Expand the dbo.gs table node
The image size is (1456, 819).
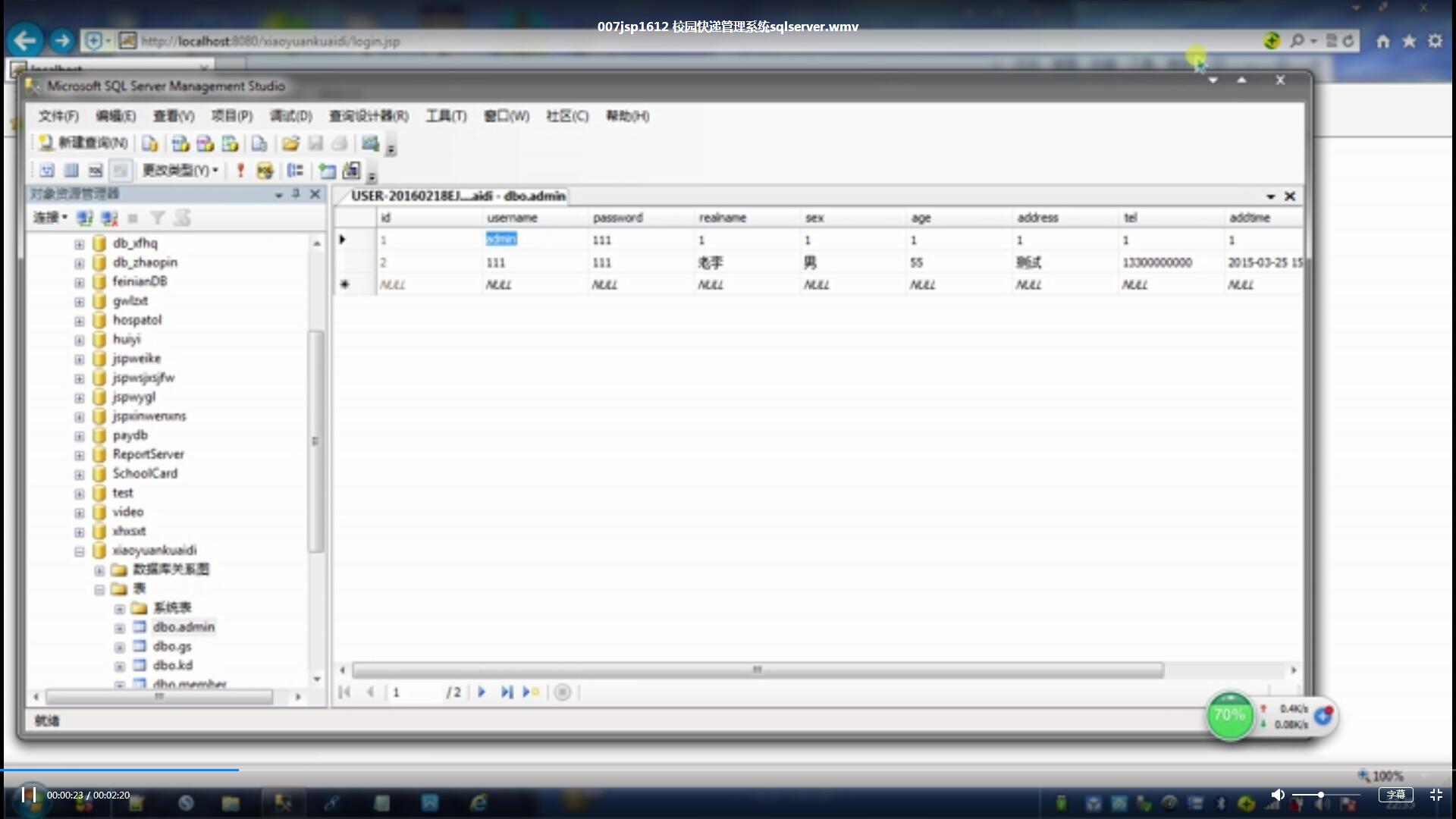(x=120, y=648)
